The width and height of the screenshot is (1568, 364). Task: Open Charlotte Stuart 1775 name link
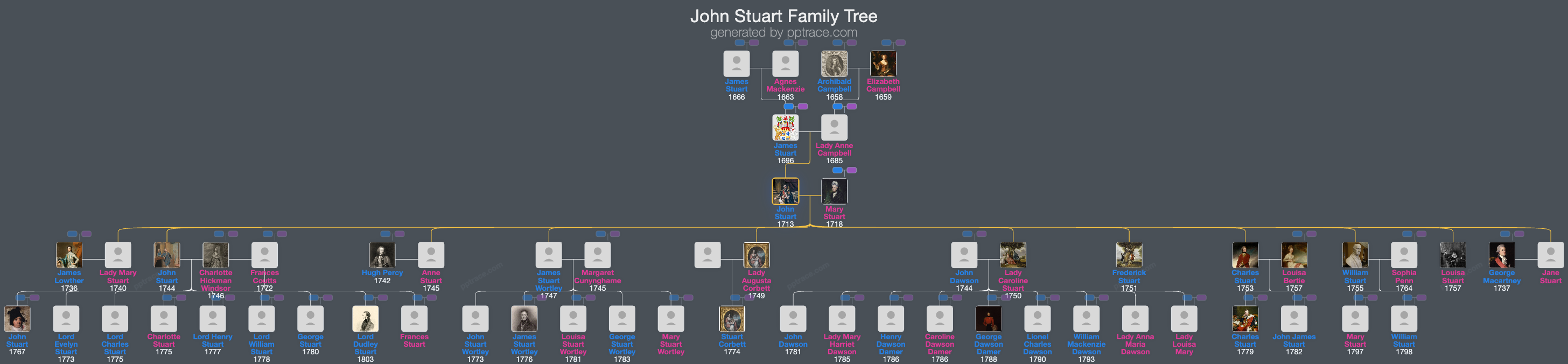click(164, 340)
